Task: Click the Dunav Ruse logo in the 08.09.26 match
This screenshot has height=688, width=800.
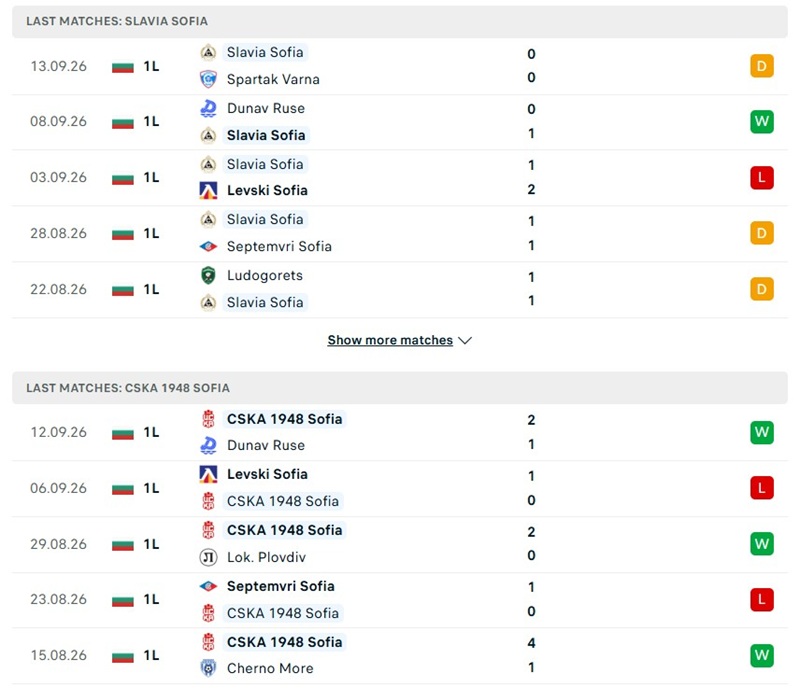Action: pos(208,108)
